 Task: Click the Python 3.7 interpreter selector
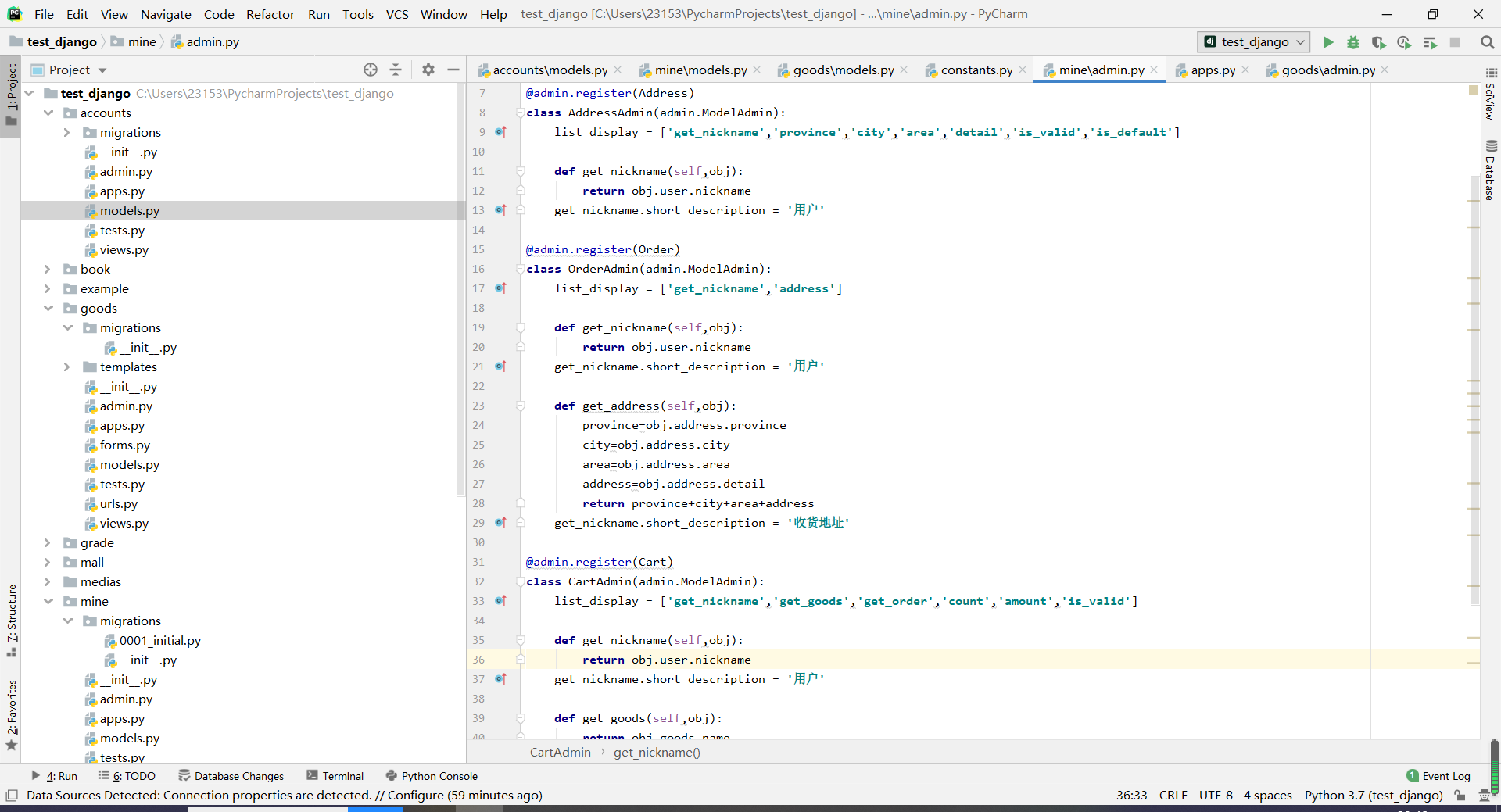coord(1374,796)
